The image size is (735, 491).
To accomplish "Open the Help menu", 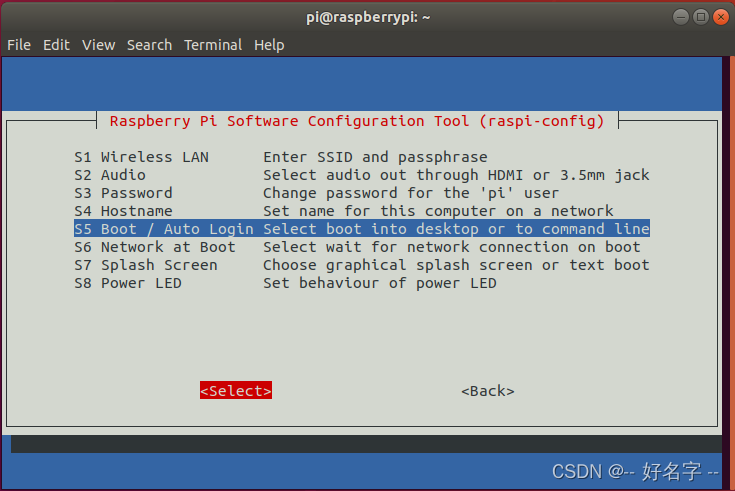I will 269,45.
